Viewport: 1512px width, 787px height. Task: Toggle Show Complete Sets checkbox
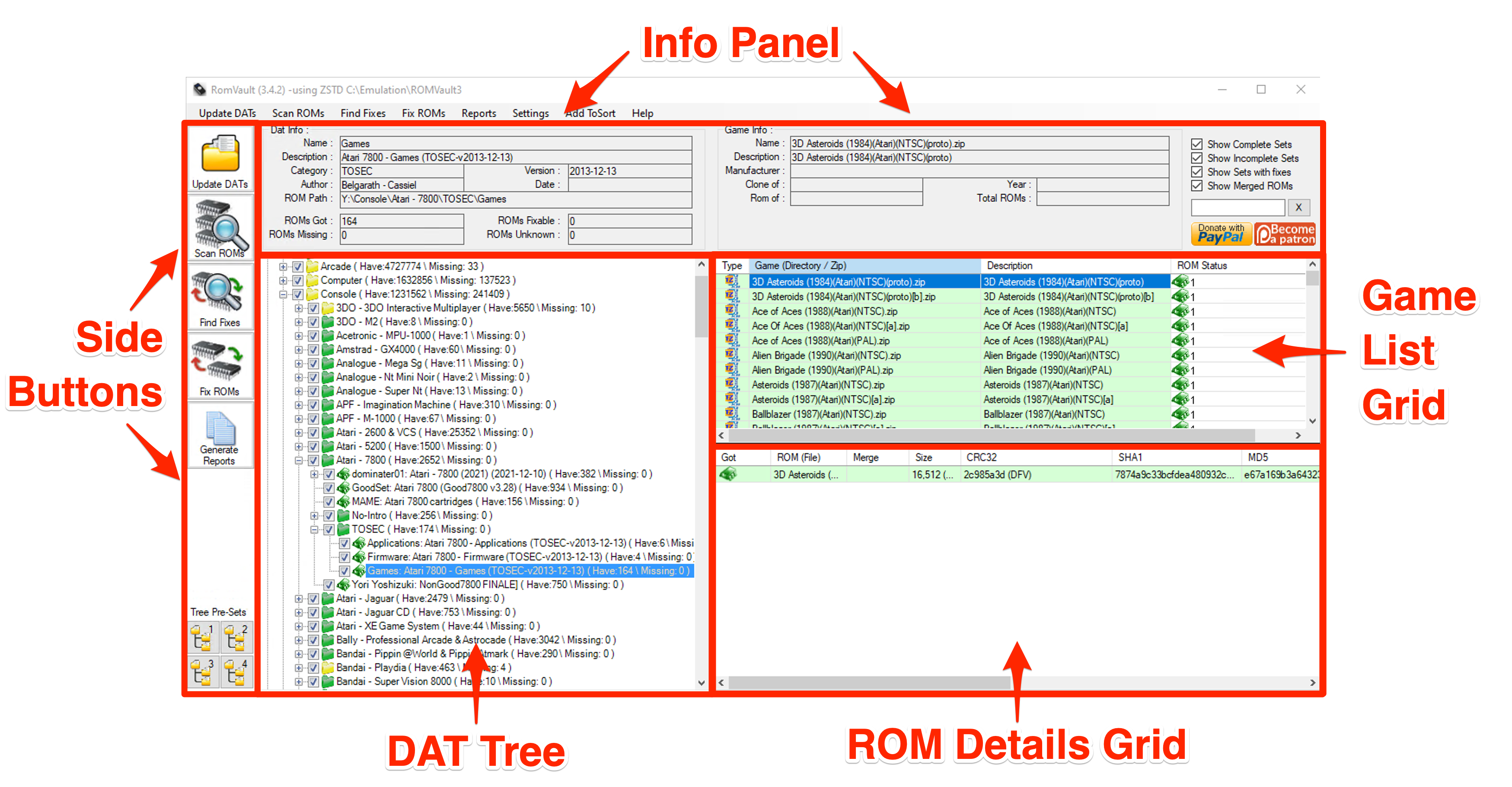coord(1197,144)
